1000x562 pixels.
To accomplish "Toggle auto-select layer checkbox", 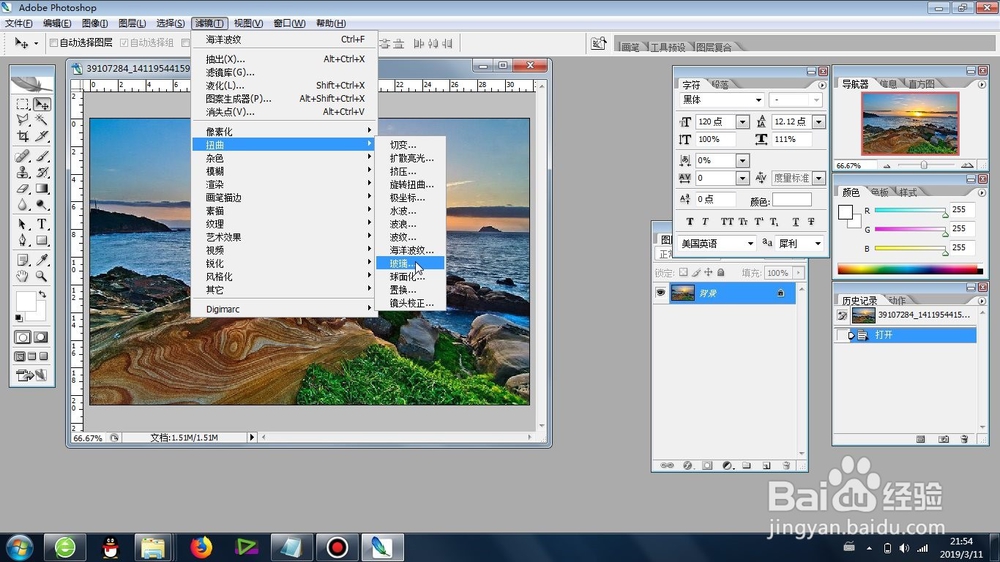I will [54, 43].
